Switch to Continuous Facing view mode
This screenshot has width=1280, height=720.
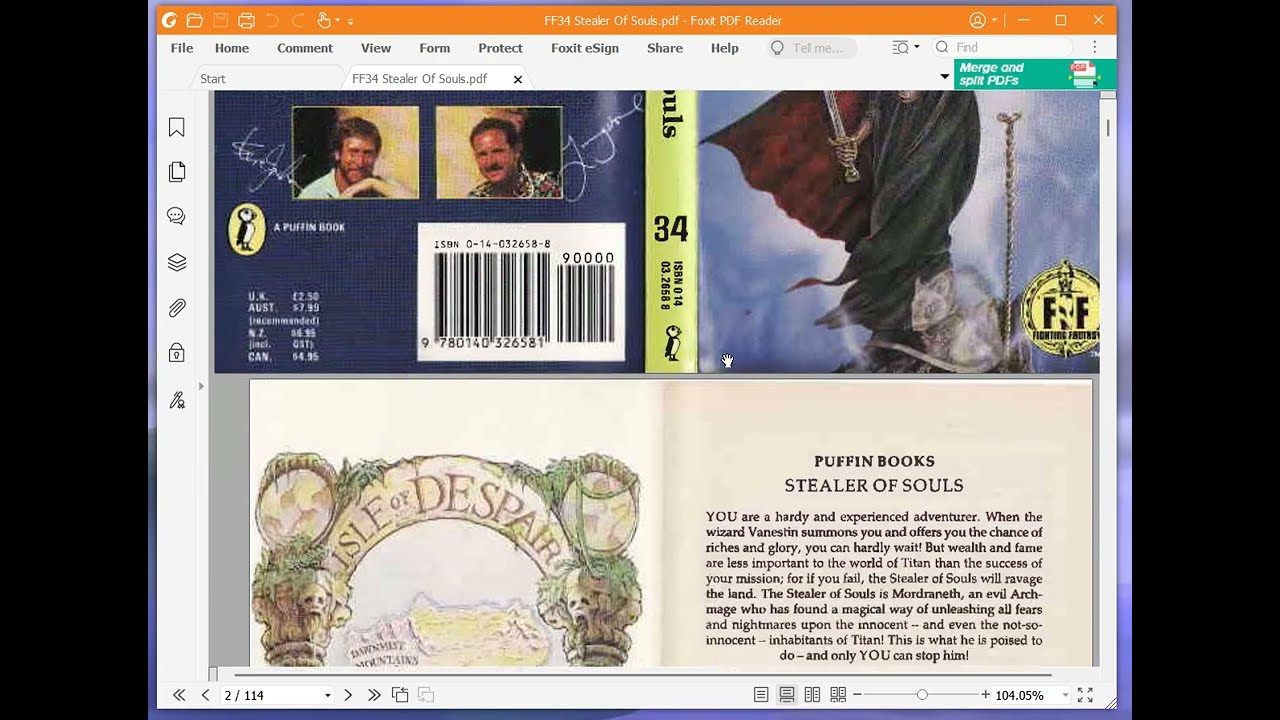coord(838,695)
